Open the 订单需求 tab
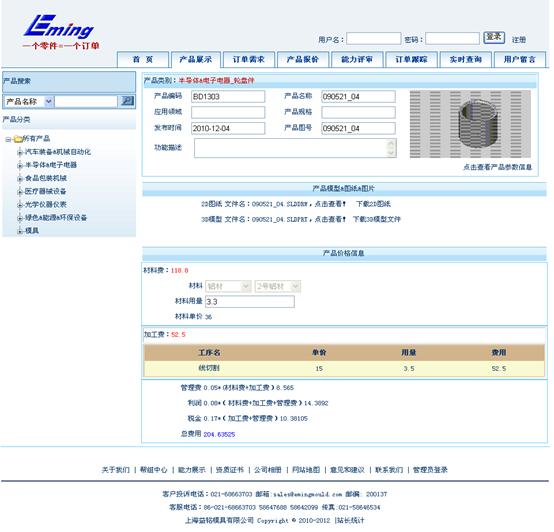Viewport: 554px width, 532px height. coord(249,59)
